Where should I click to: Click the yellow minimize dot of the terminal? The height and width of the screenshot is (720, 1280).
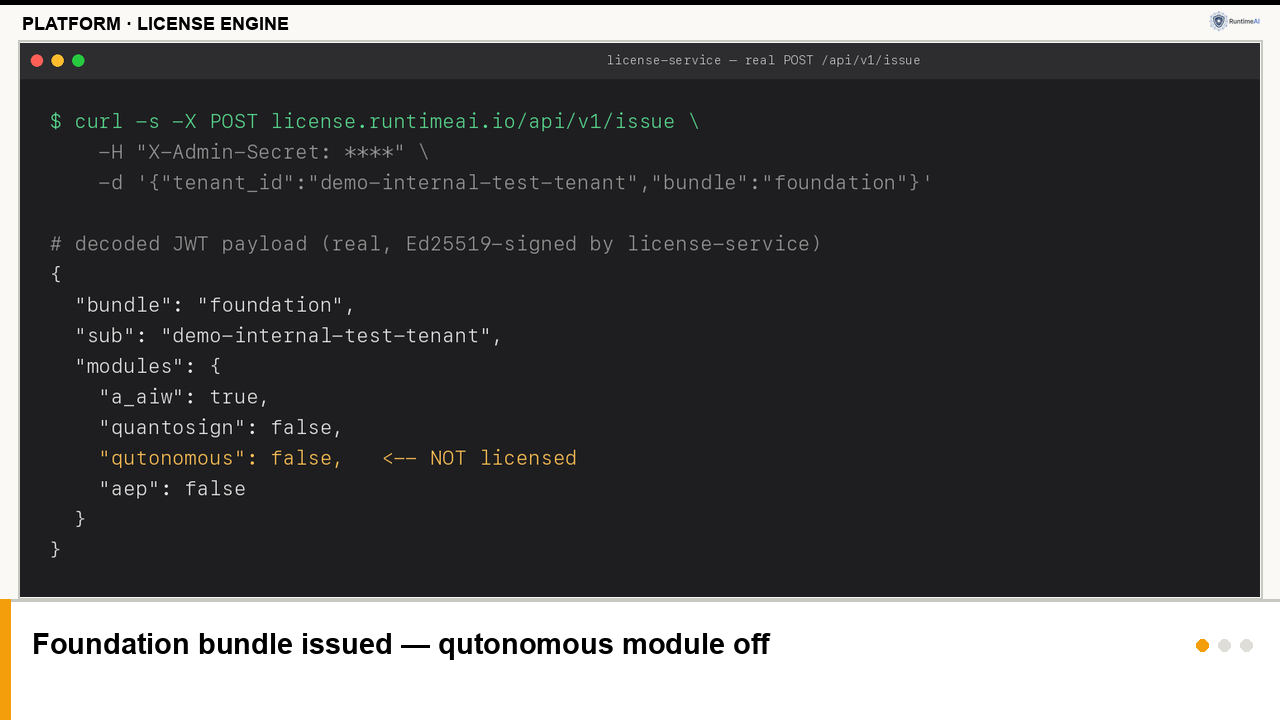point(58,61)
